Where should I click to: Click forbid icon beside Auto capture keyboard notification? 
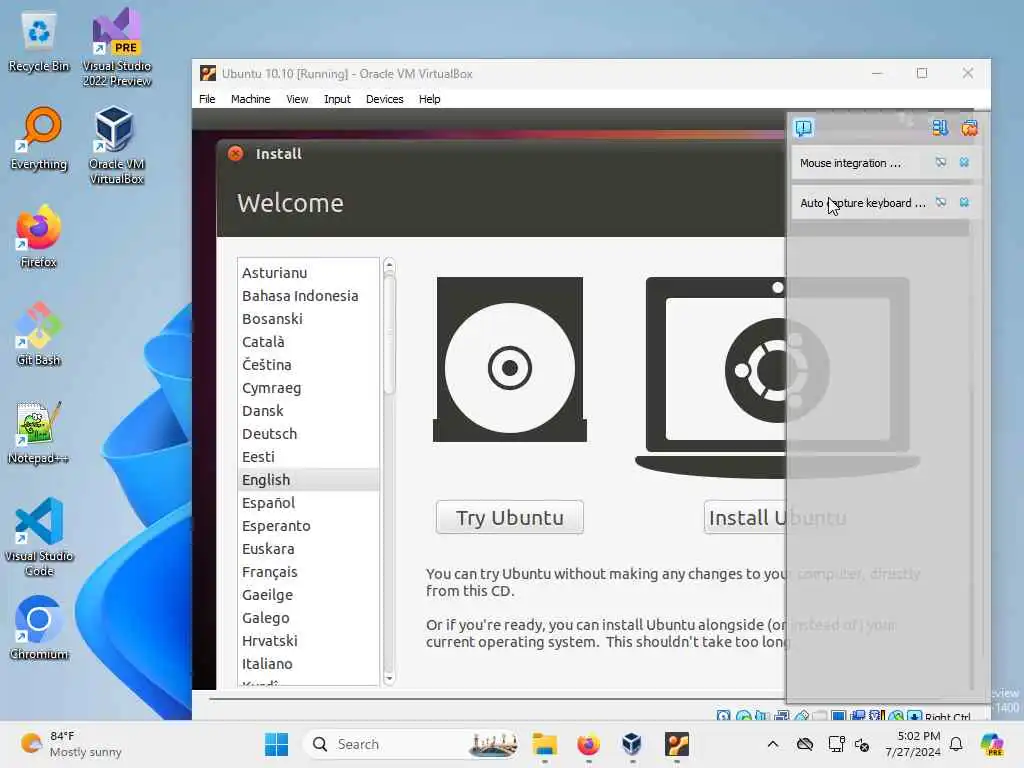(x=940, y=202)
